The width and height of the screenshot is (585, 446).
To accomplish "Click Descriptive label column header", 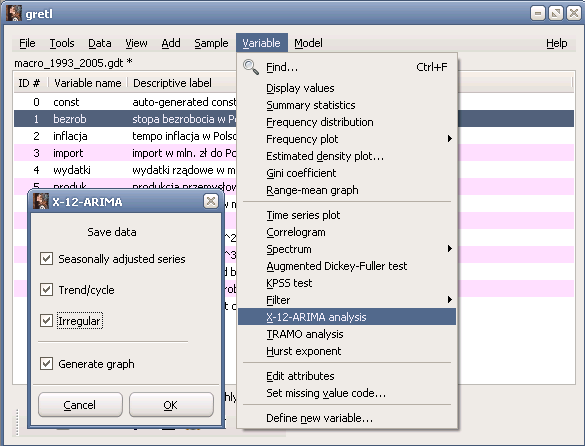I will (172, 83).
